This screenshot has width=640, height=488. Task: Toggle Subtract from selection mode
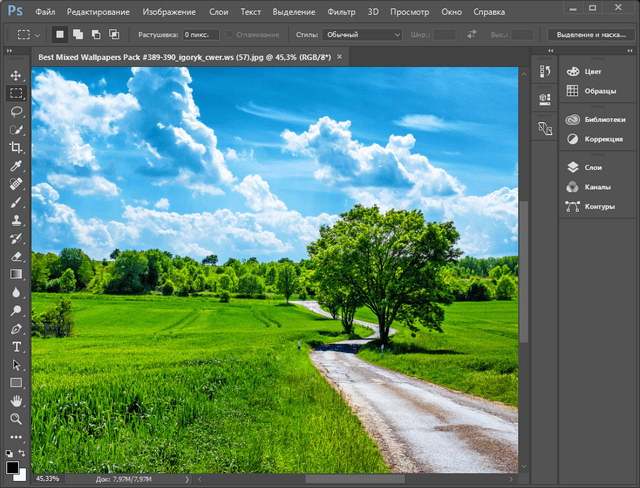pyautogui.click(x=96, y=34)
